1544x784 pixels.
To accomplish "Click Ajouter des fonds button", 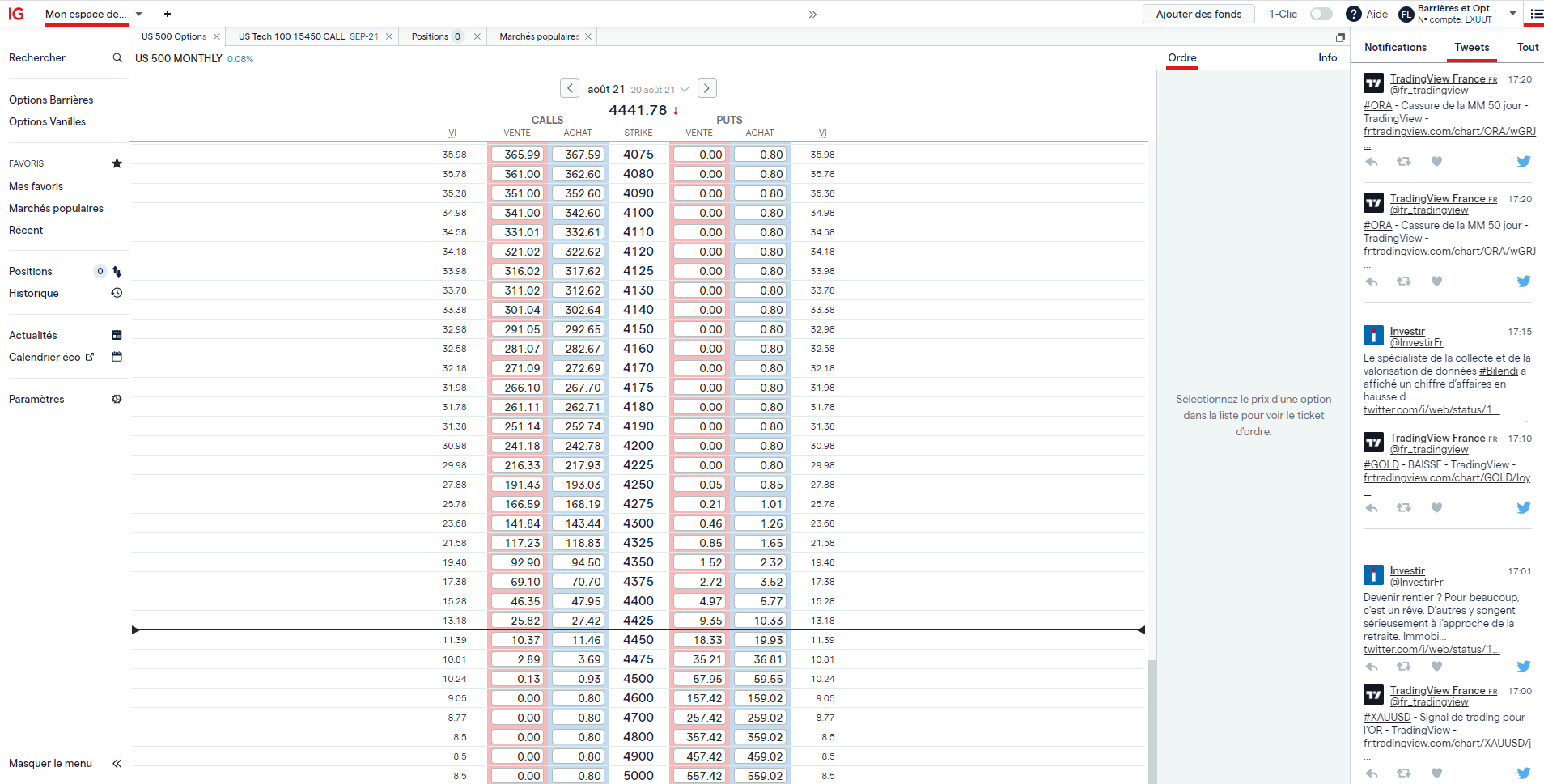I will click(1198, 14).
